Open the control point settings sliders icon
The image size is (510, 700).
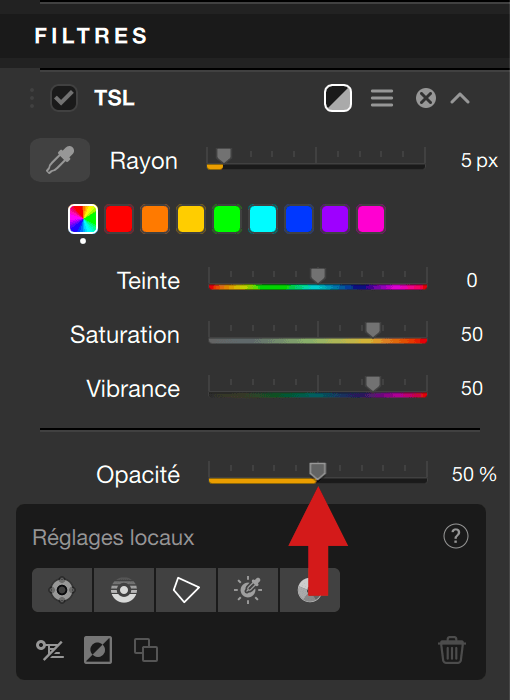[x=50, y=650]
